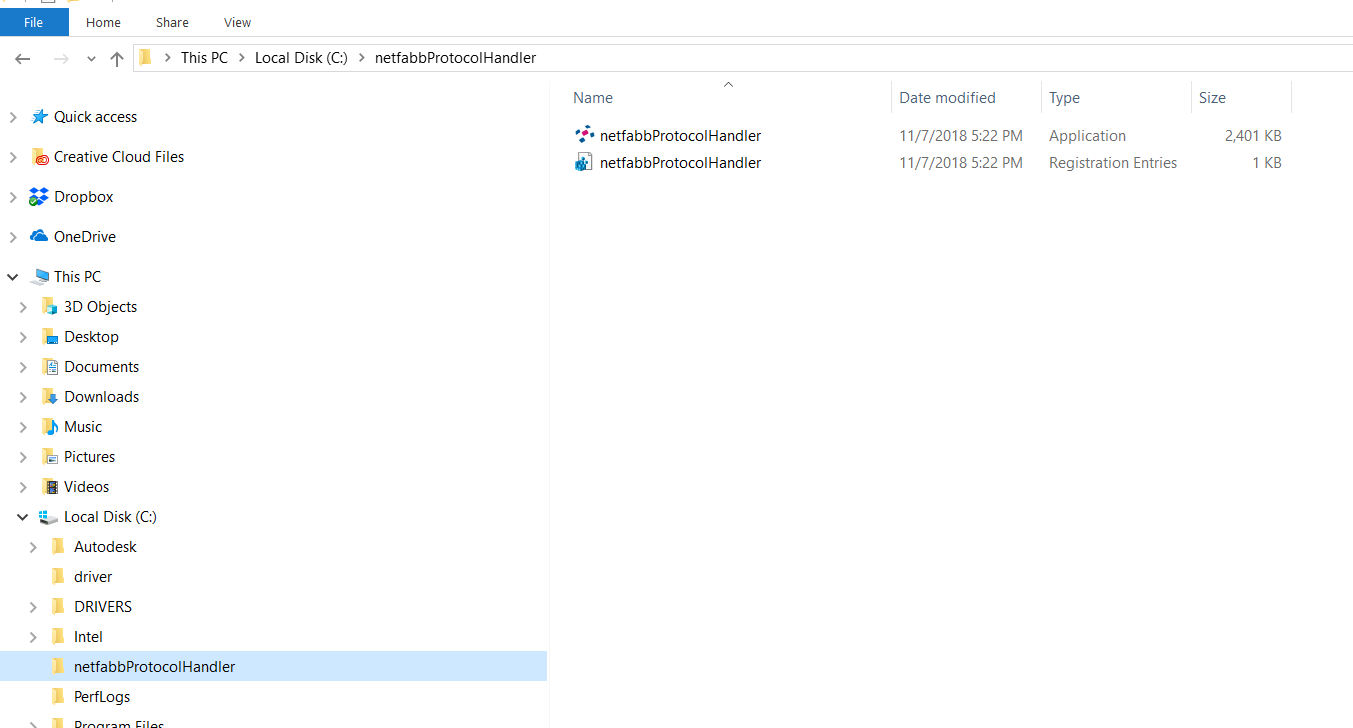Go back using the Back arrow button
Image resolution: width=1353 pixels, height=728 pixels.
click(x=23, y=59)
